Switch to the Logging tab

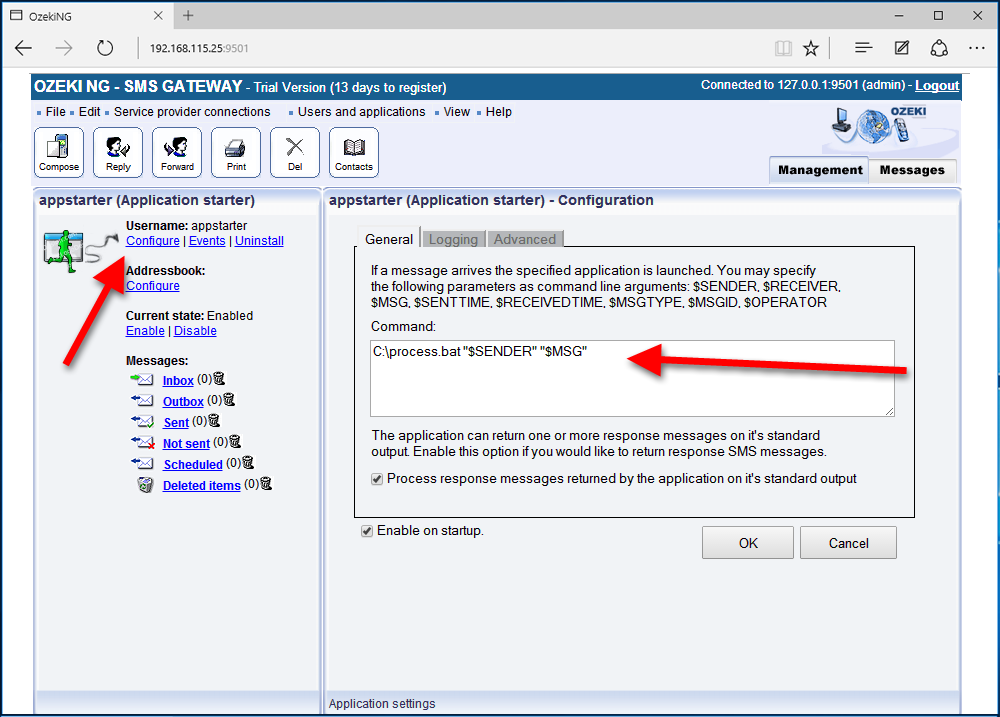pyautogui.click(x=453, y=239)
